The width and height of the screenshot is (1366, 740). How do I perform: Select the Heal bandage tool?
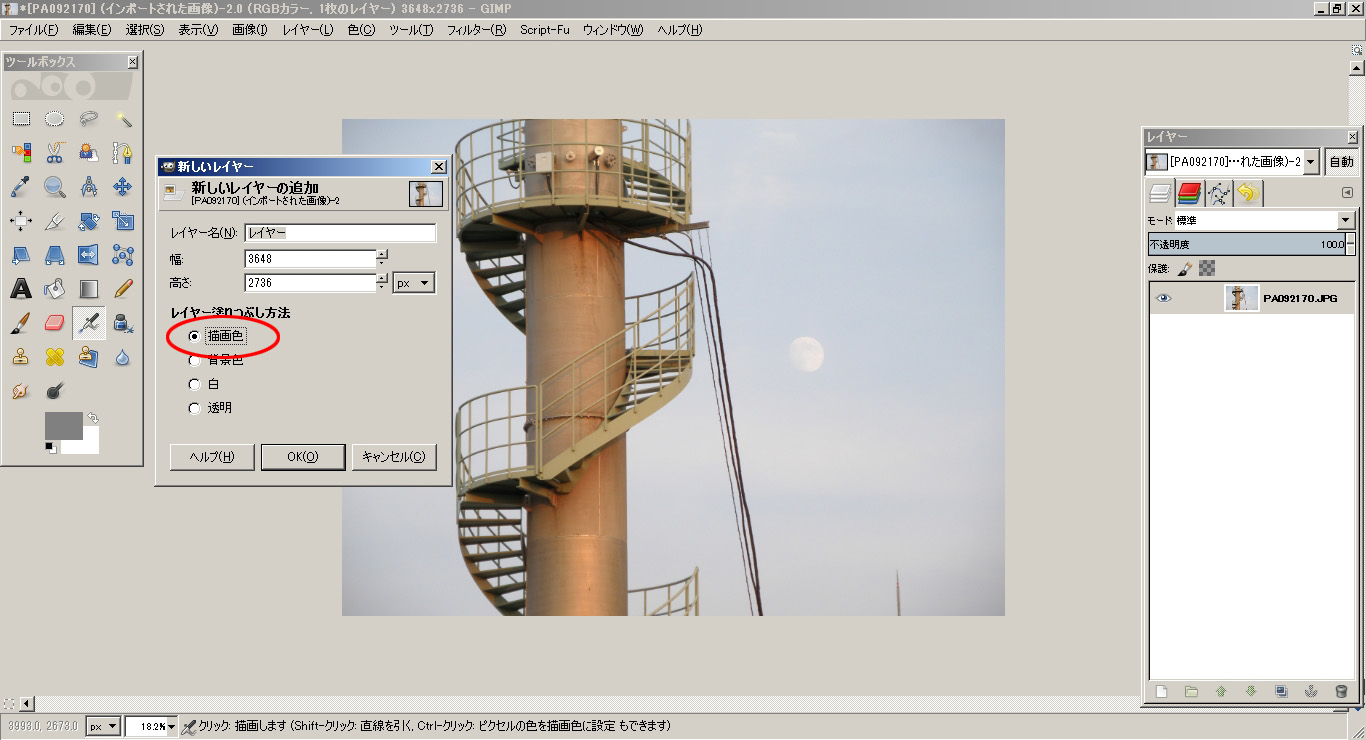click(55, 357)
